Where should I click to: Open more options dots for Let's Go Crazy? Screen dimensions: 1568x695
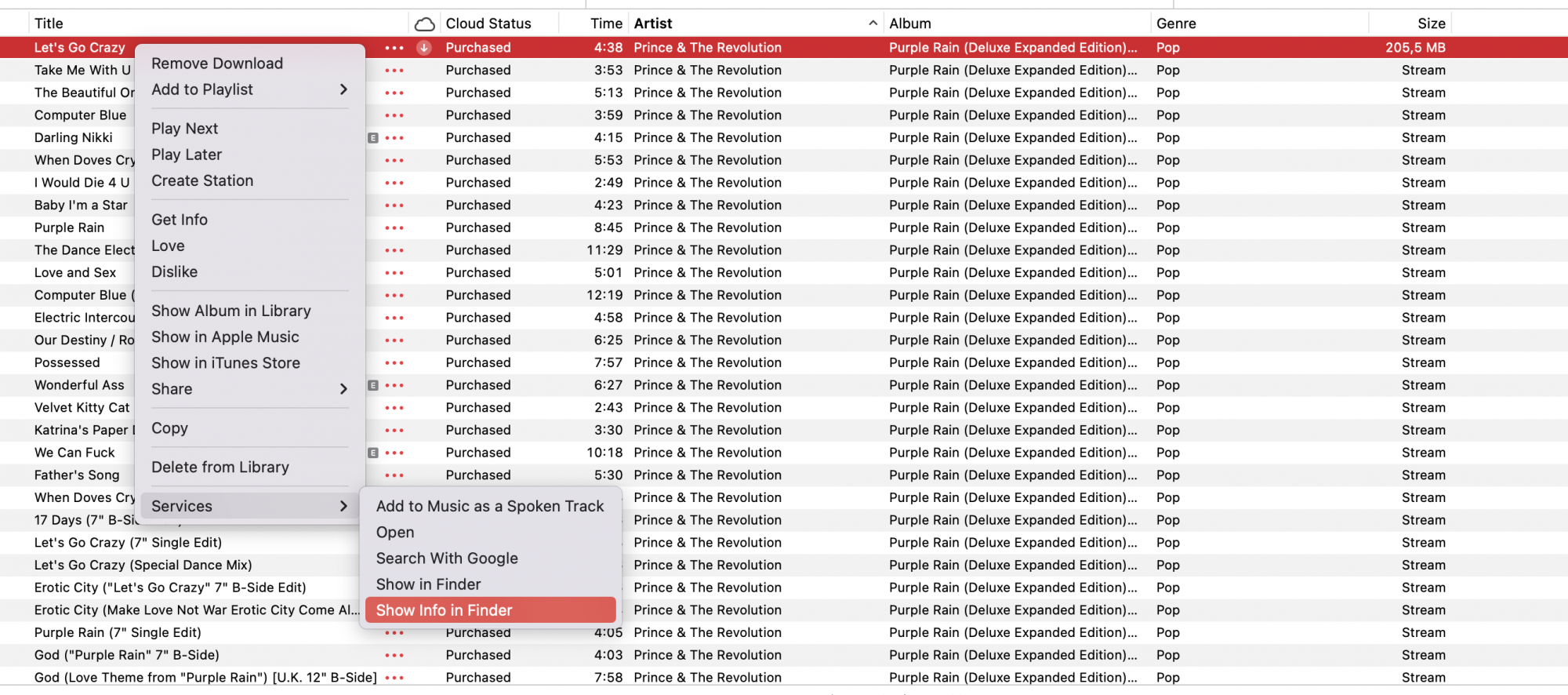(x=394, y=48)
